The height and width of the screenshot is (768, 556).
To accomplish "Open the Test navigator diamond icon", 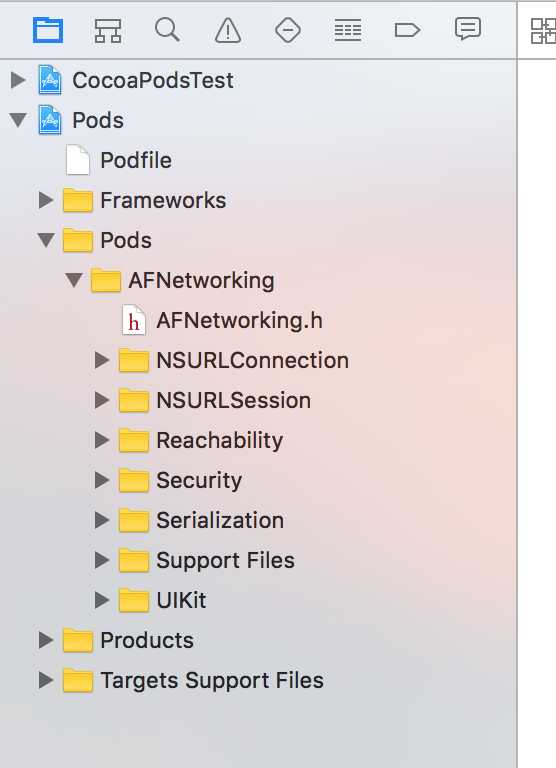I will (288, 30).
